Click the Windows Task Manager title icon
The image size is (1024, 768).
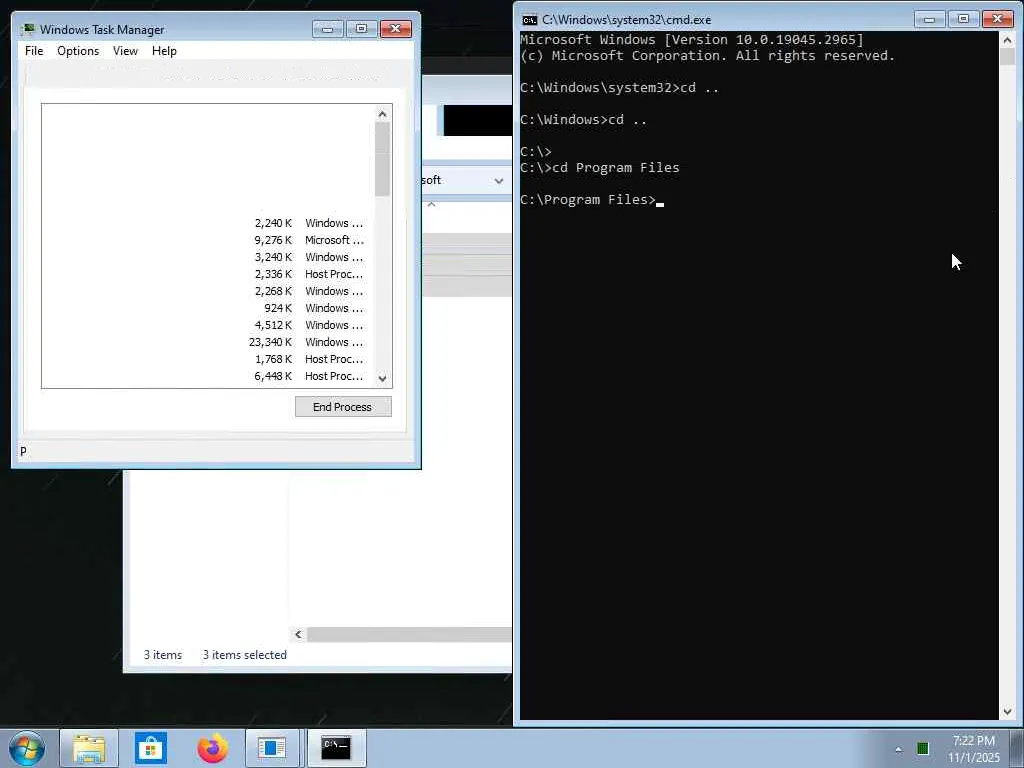pos(27,29)
